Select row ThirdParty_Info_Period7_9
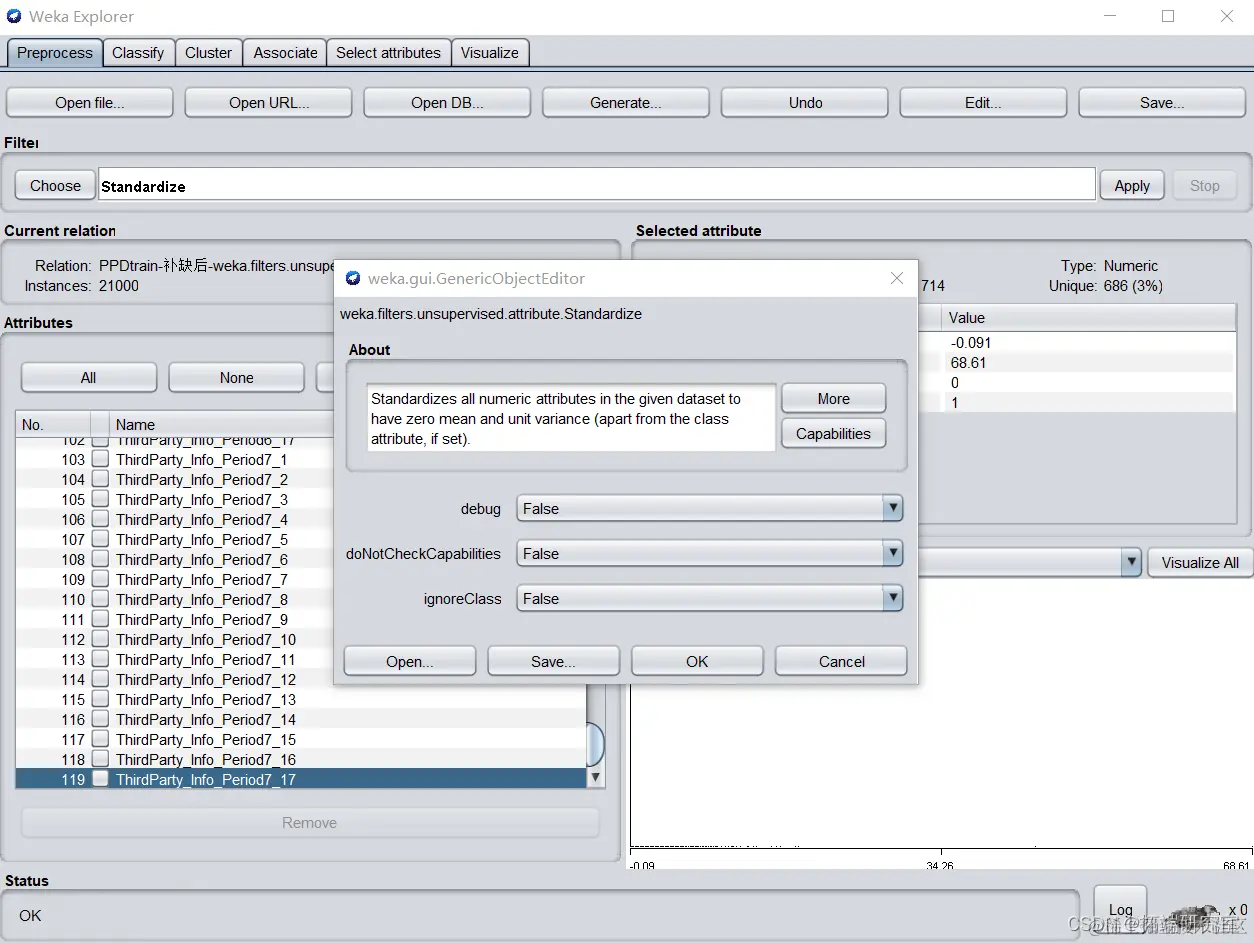Viewport: 1254px width, 943px height. (175, 619)
